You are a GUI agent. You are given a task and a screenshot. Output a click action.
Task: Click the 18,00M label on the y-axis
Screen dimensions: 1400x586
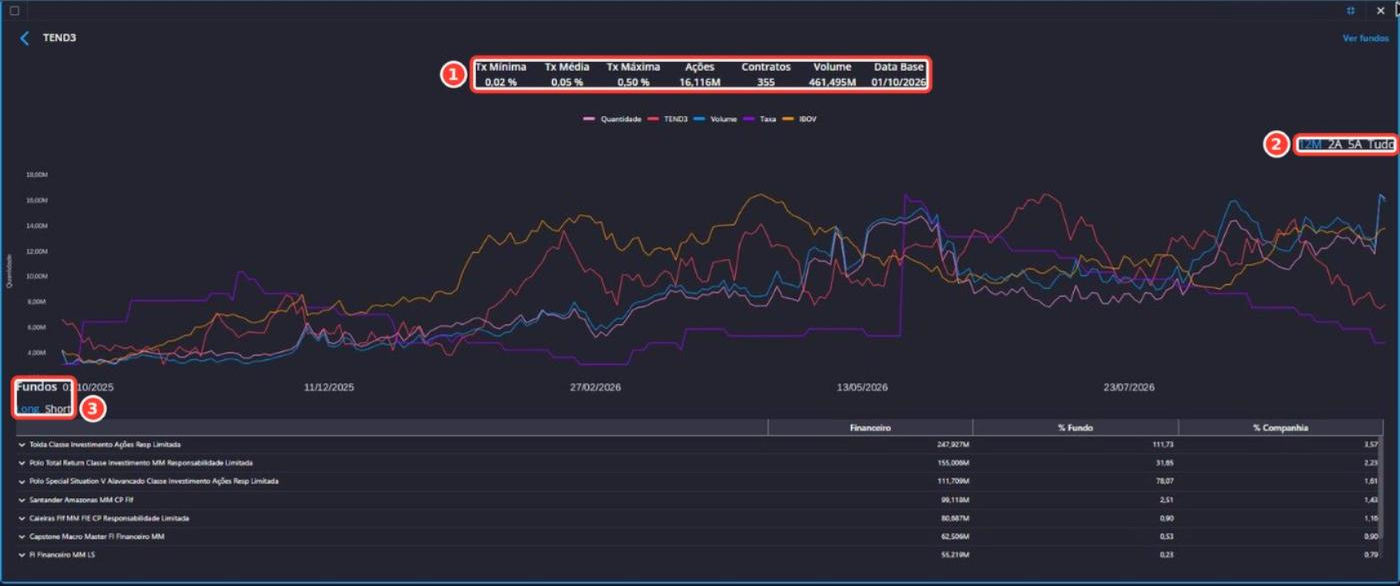click(37, 174)
